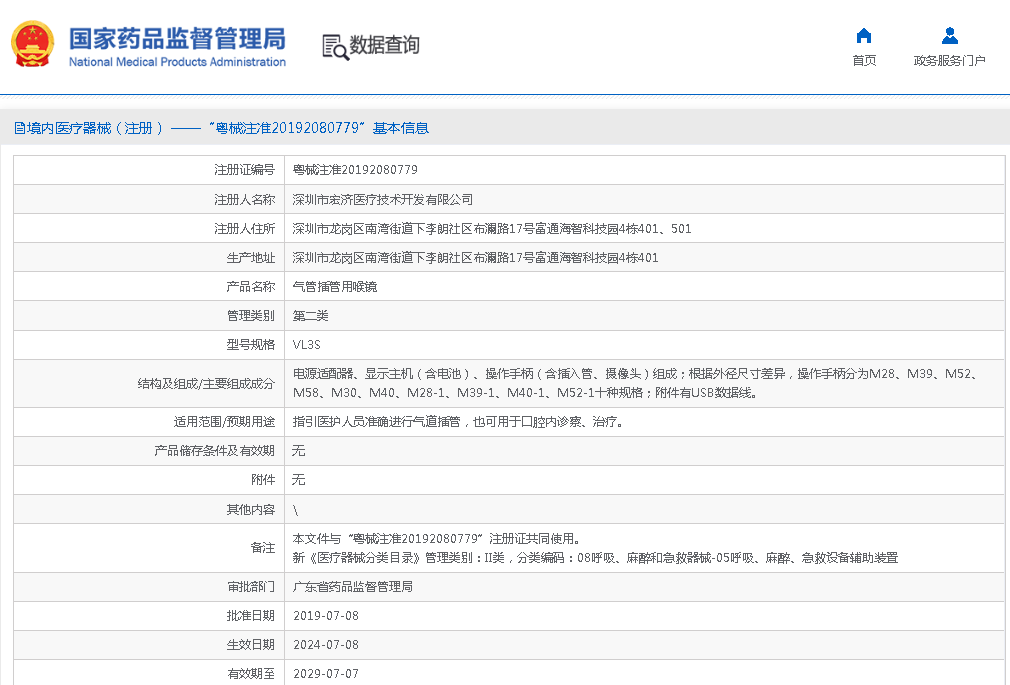The width and height of the screenshot is (1010, 685).
Task: Click the model specification value VL3S
Action: (x=306, y=344)
